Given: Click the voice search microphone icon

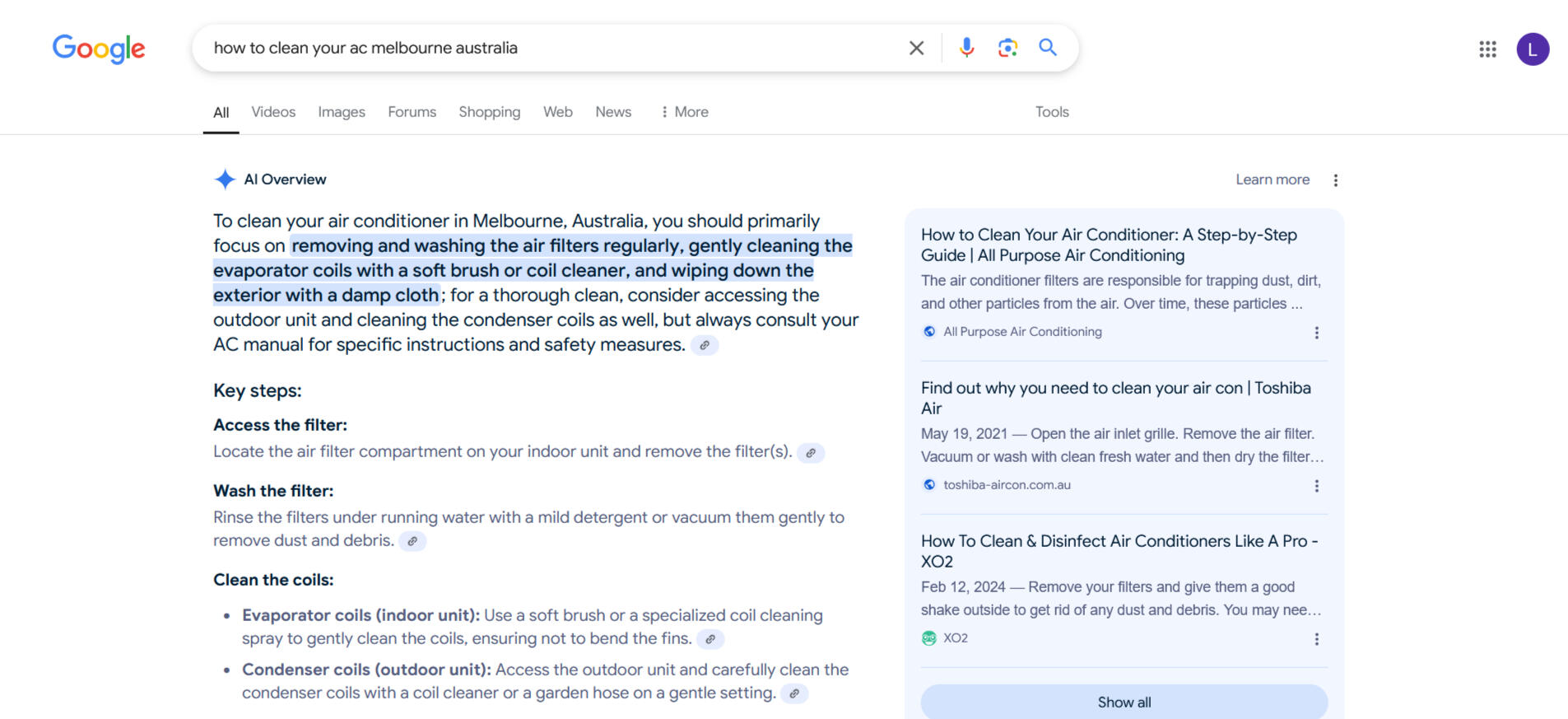Looking at the screenshot, I should pyautogui.click(x=966, y=48).
